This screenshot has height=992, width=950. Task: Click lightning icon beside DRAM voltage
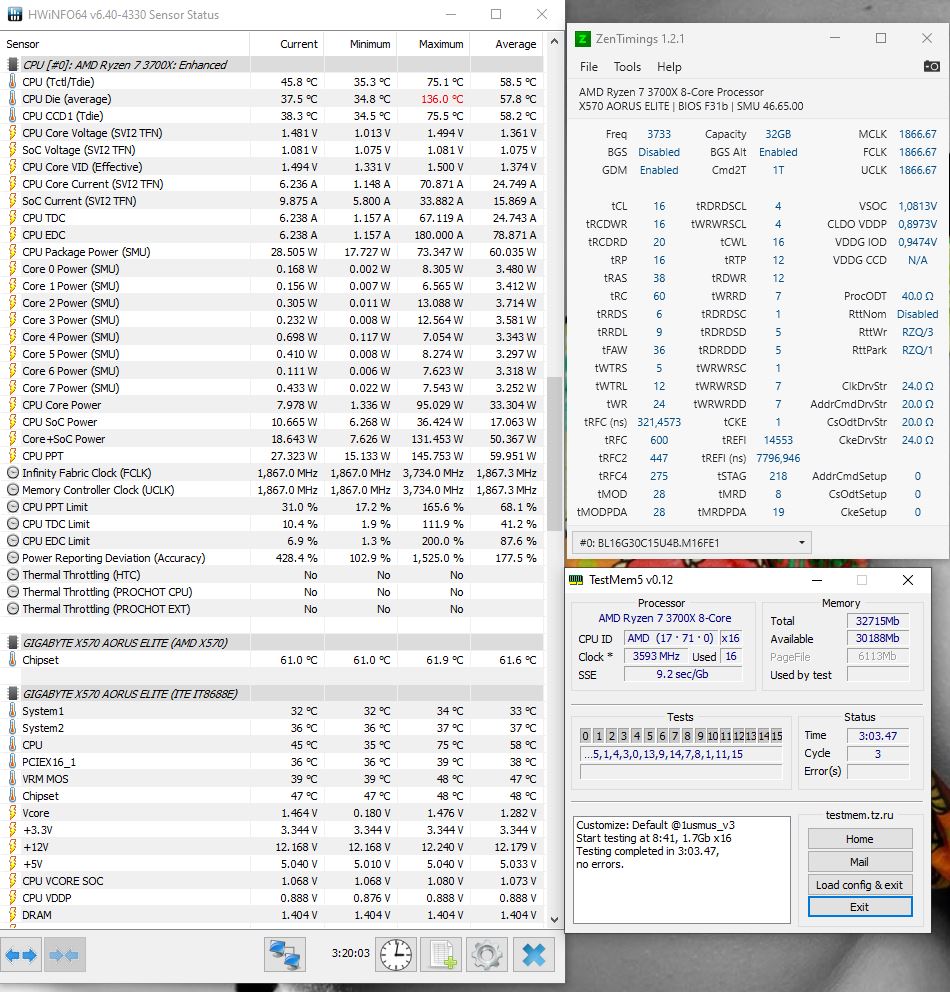click(x=12, y=915)
